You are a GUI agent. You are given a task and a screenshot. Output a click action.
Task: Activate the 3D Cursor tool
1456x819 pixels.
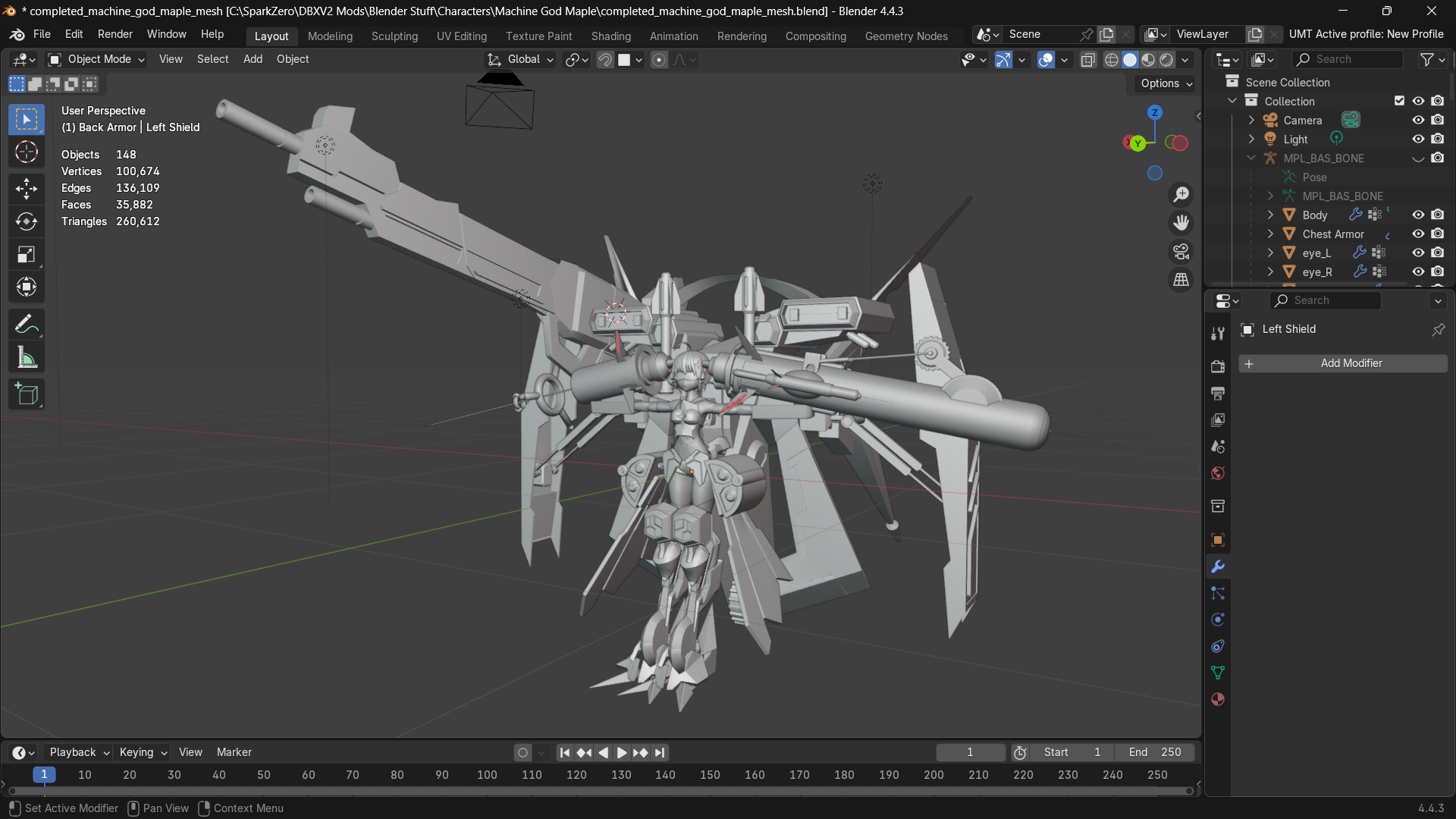(x=27, y=152)
